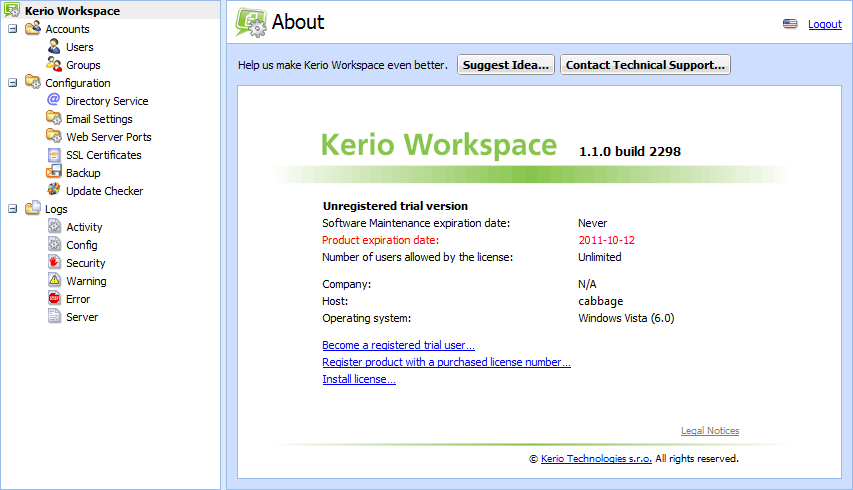Open the Legal Notices link

click(x=710, y=431)
